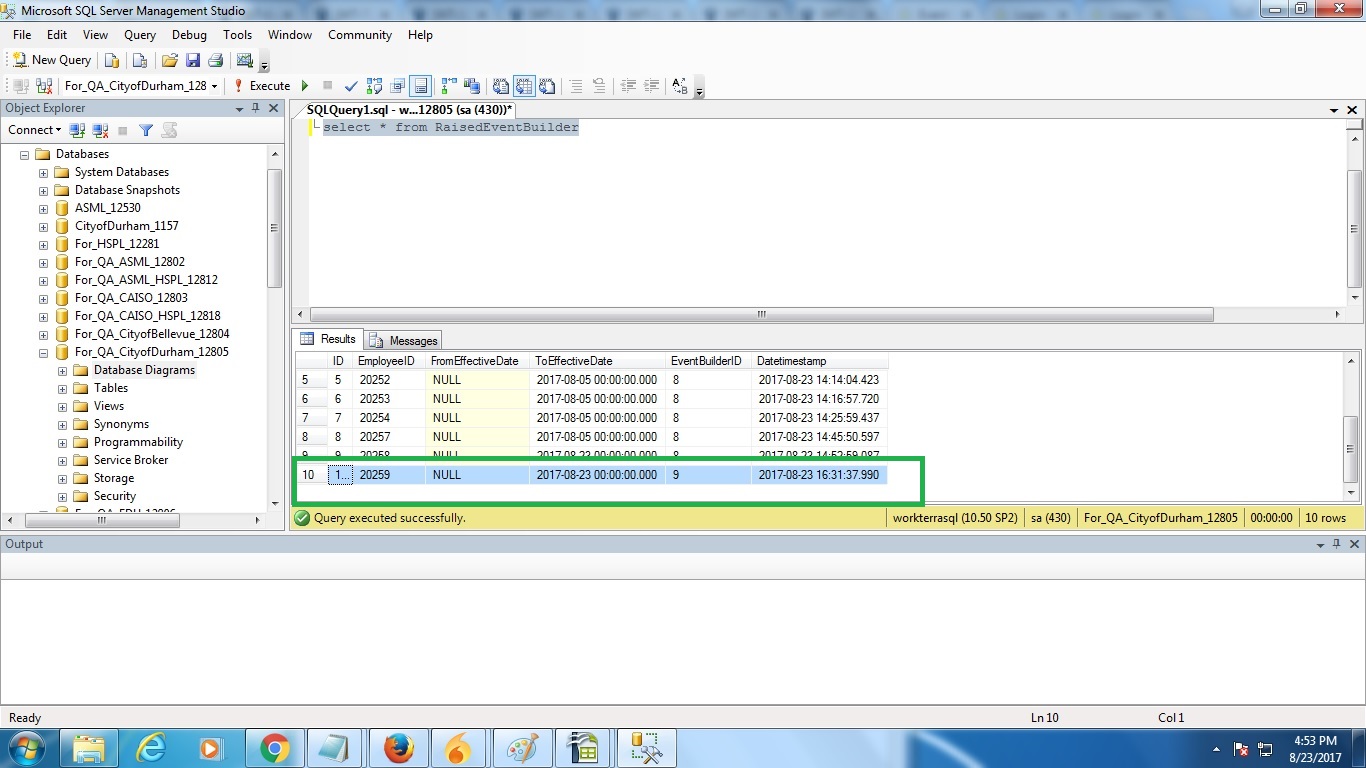The height and width of the screenshot is (768, 1366).
Task: Expand the CityofDurham_1157 database node
Action: pyautogui.click(x=44, y=226)
